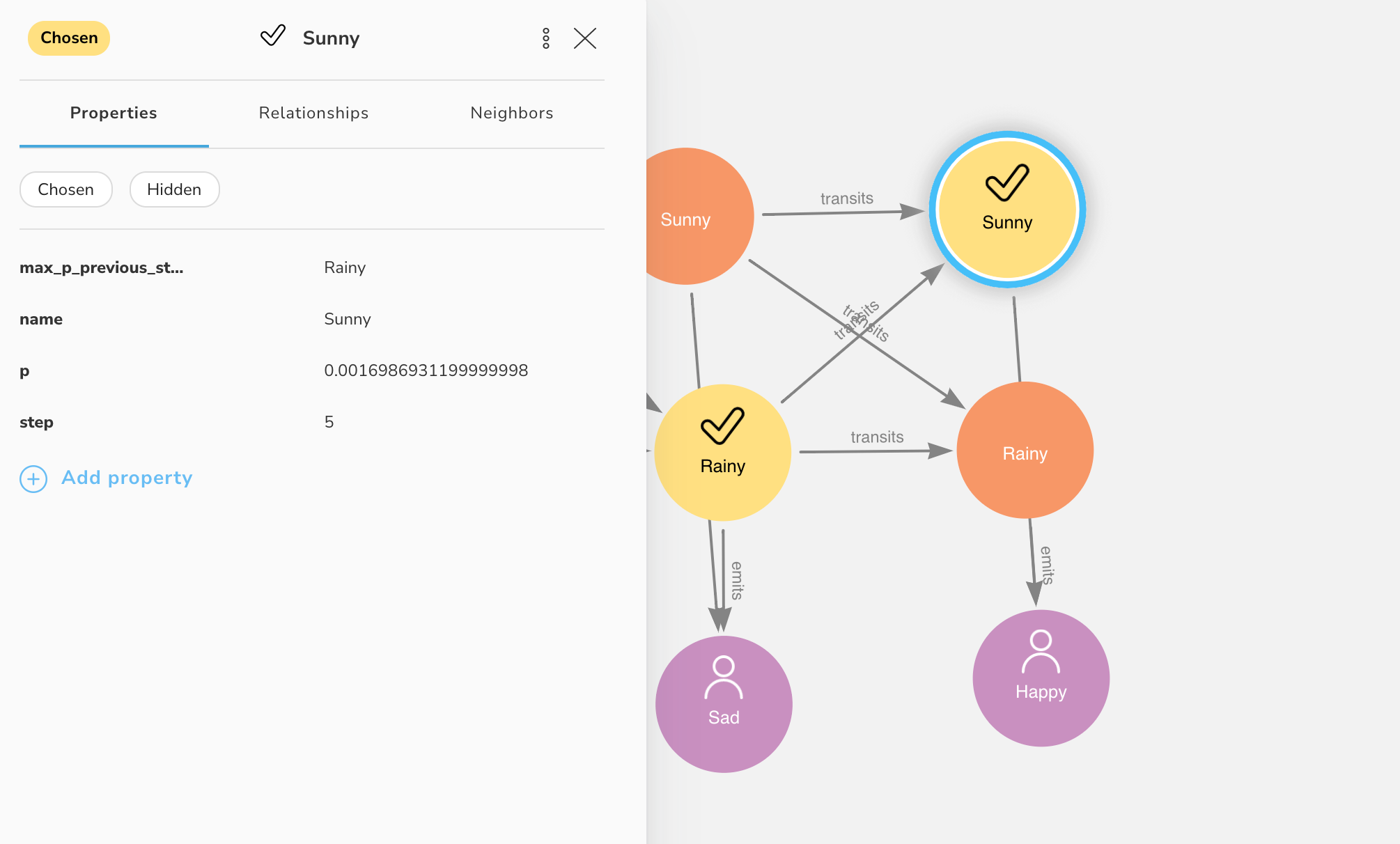Open the three-dot options menu
This screenshot has height=844, width=1400.
coord(546,38)
